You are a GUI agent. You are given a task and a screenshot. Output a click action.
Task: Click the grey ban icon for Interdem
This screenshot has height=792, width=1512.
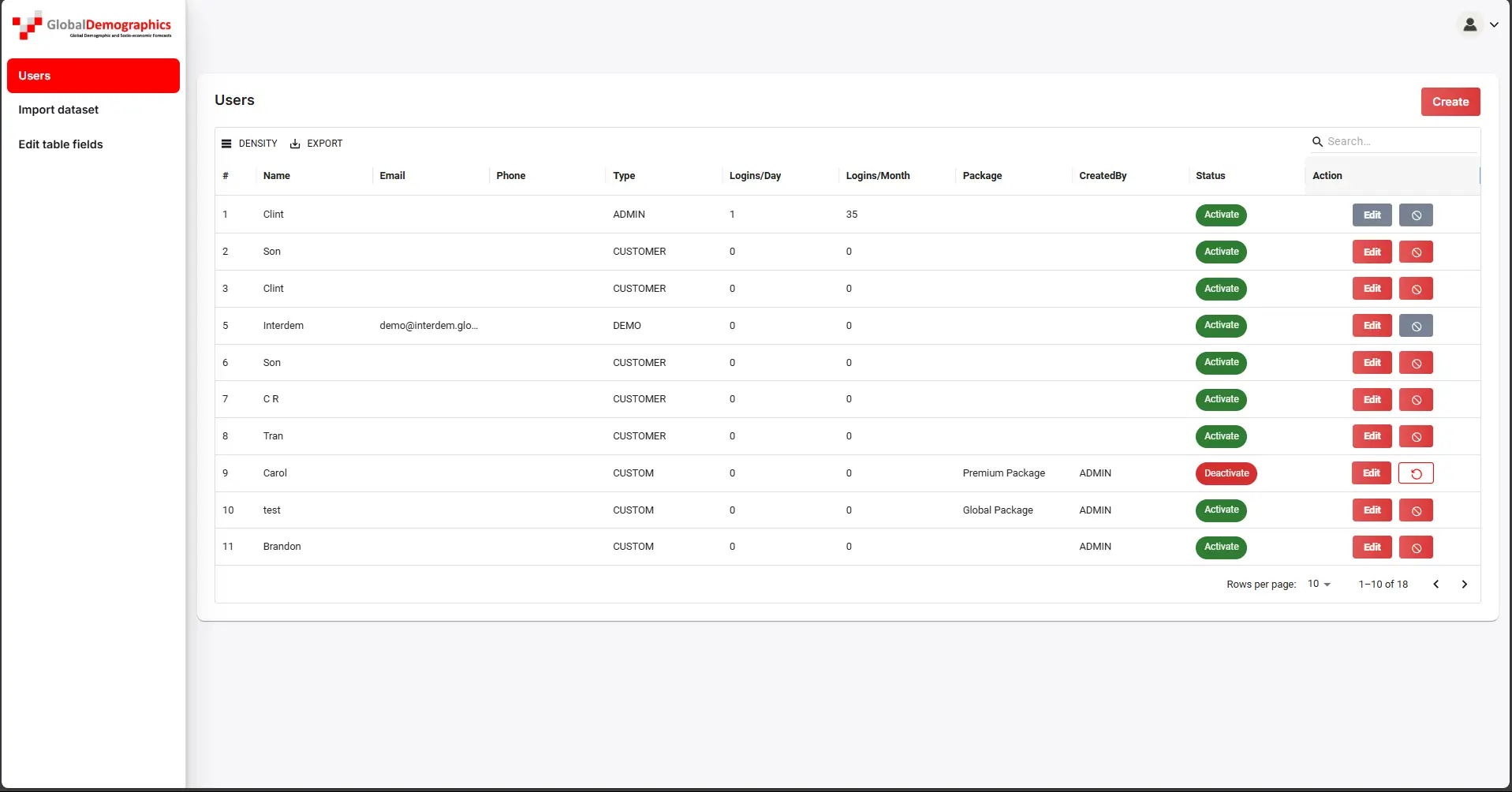pyautogui.click(x=1416, y=326)
